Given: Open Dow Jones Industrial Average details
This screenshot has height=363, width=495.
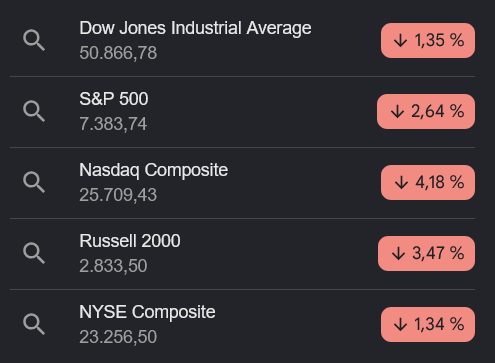Looking at the screenshot, I should [195, 28].
